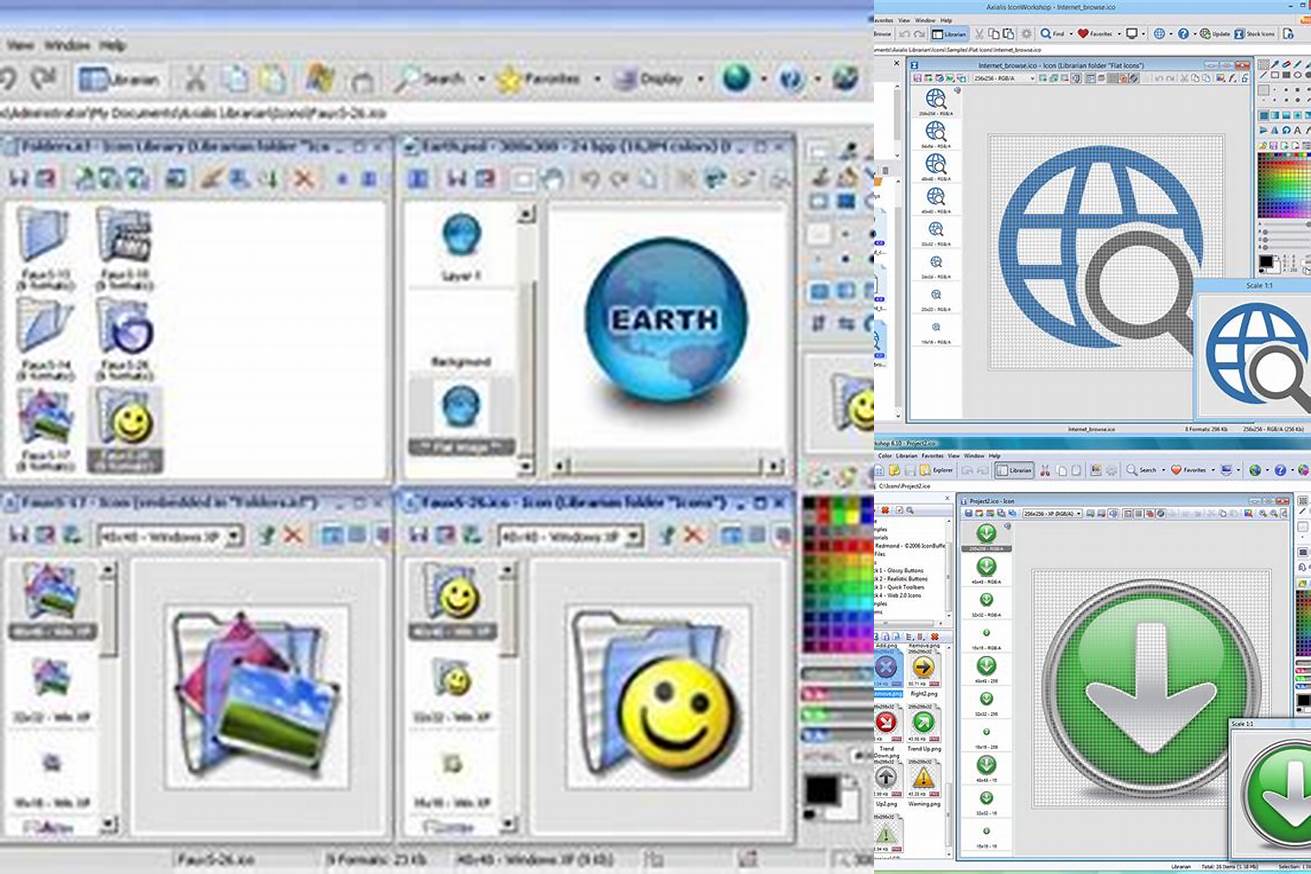Click the Search button in the left window toolbar
The height and width of the screenshot is (874, 1311).
(432, 79)
